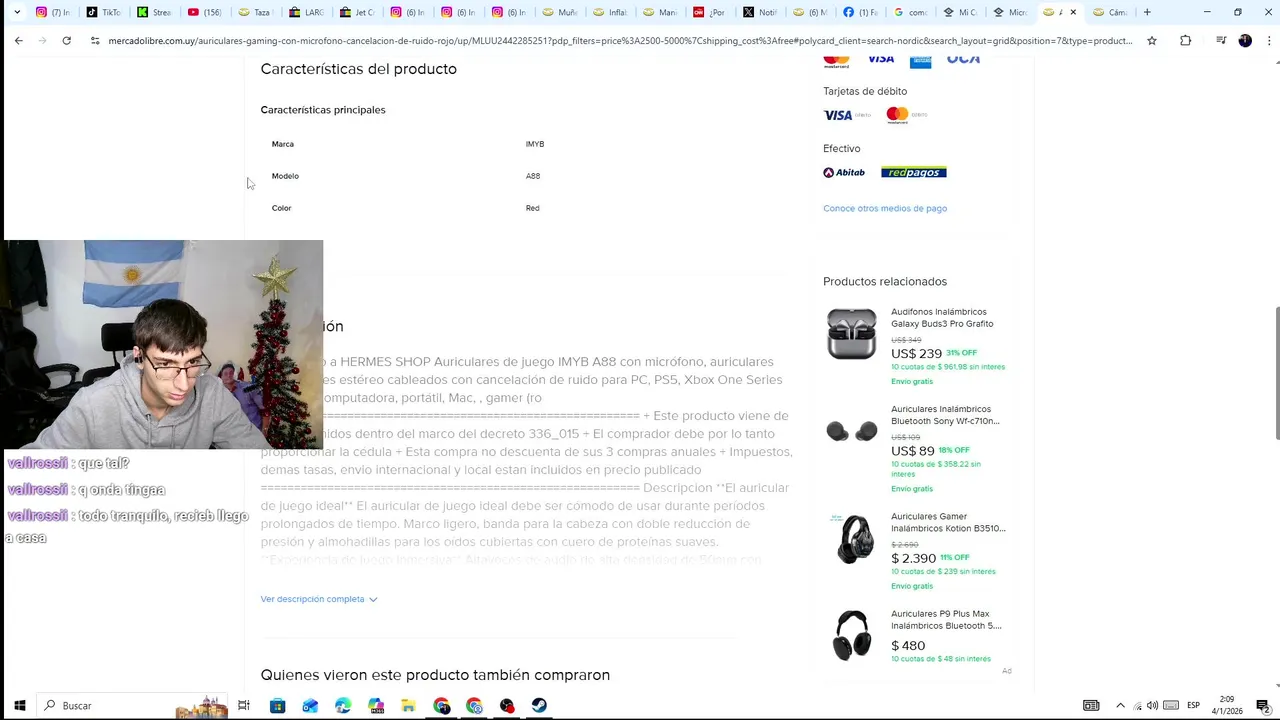The width and height of the screenshot is (1280, 720).
Task: Open a new browser tab
Action: [1147, 12]
